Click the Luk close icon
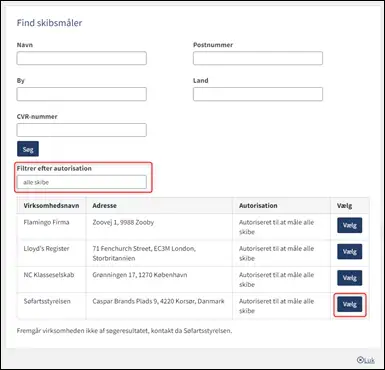 pyautogui.click(x=360, y=360)
